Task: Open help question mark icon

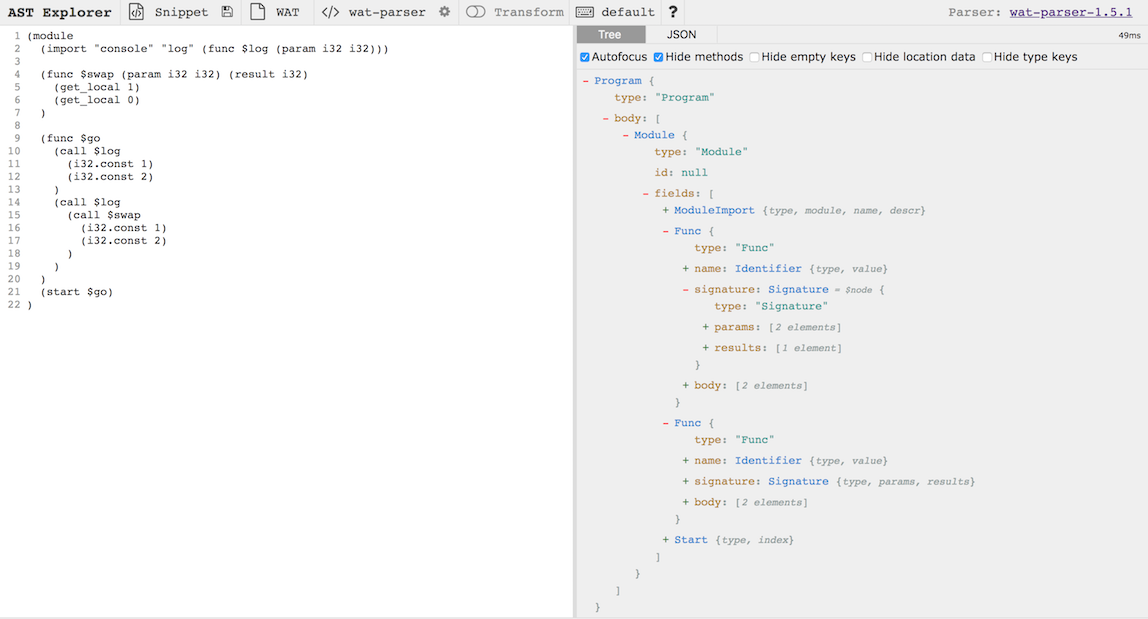Action: [x=673, y=12]
